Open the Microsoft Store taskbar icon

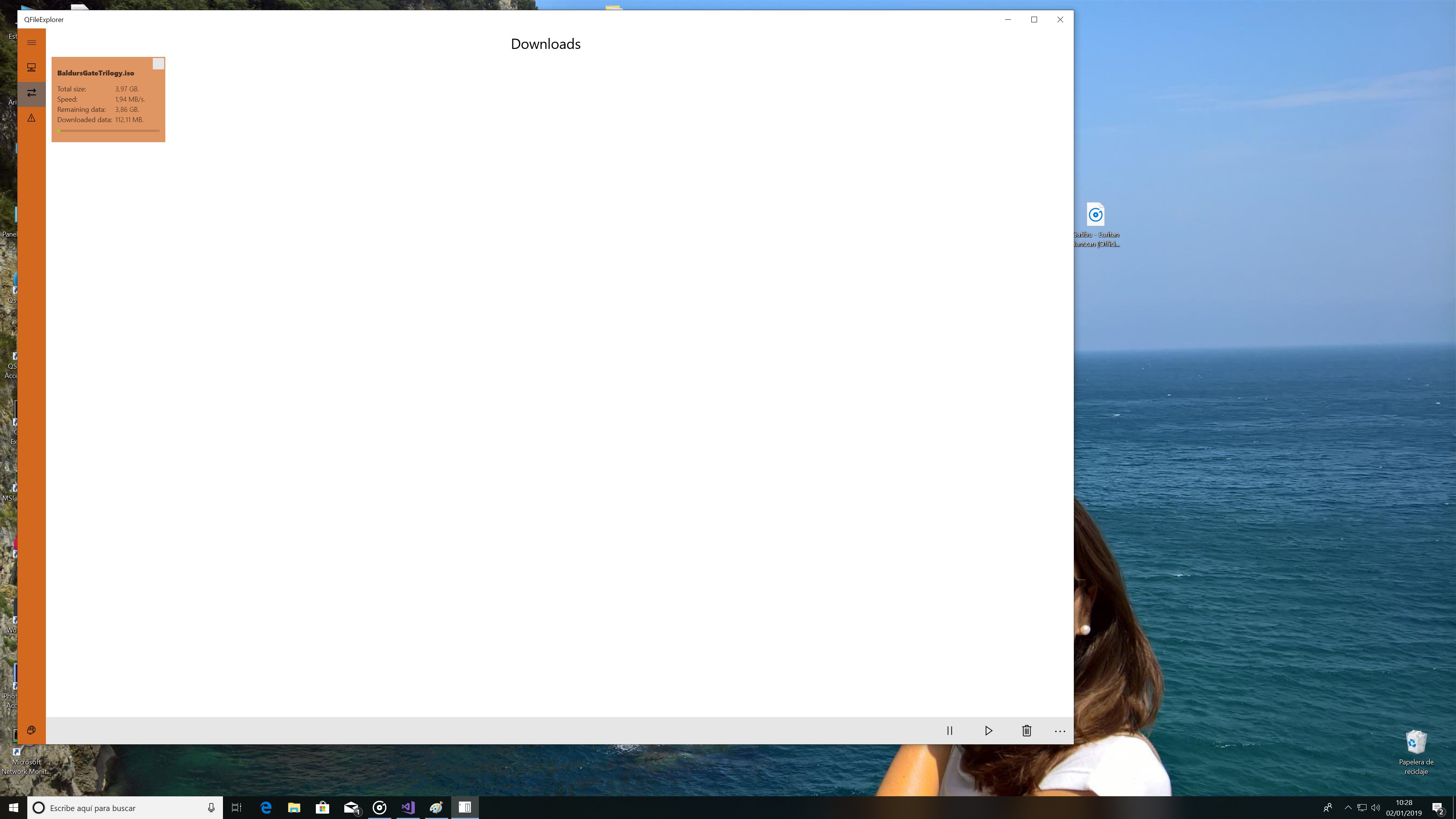[x=322, y=808]
